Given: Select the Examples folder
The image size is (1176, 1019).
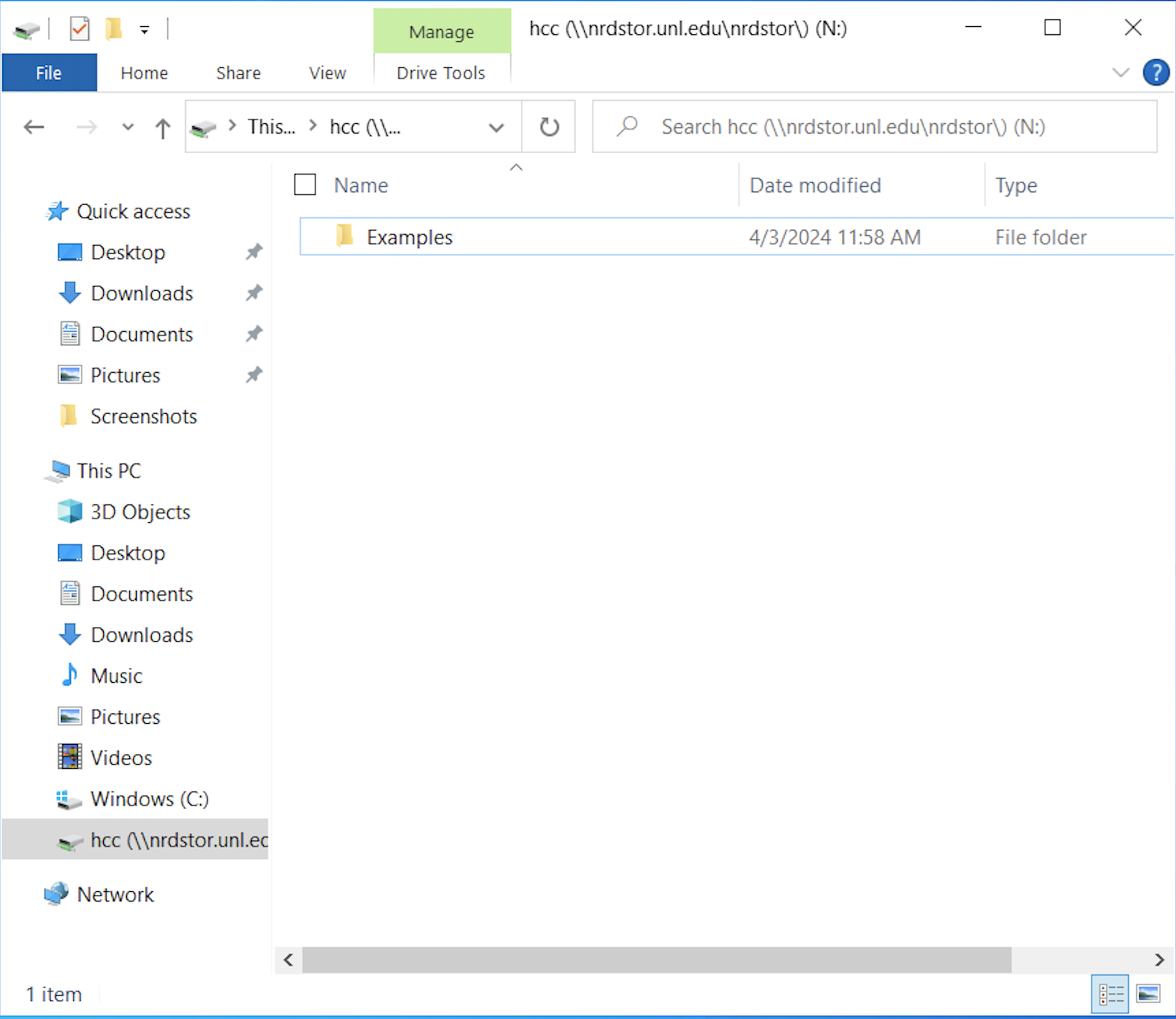Looking at the screenshot, I should 409,238.
